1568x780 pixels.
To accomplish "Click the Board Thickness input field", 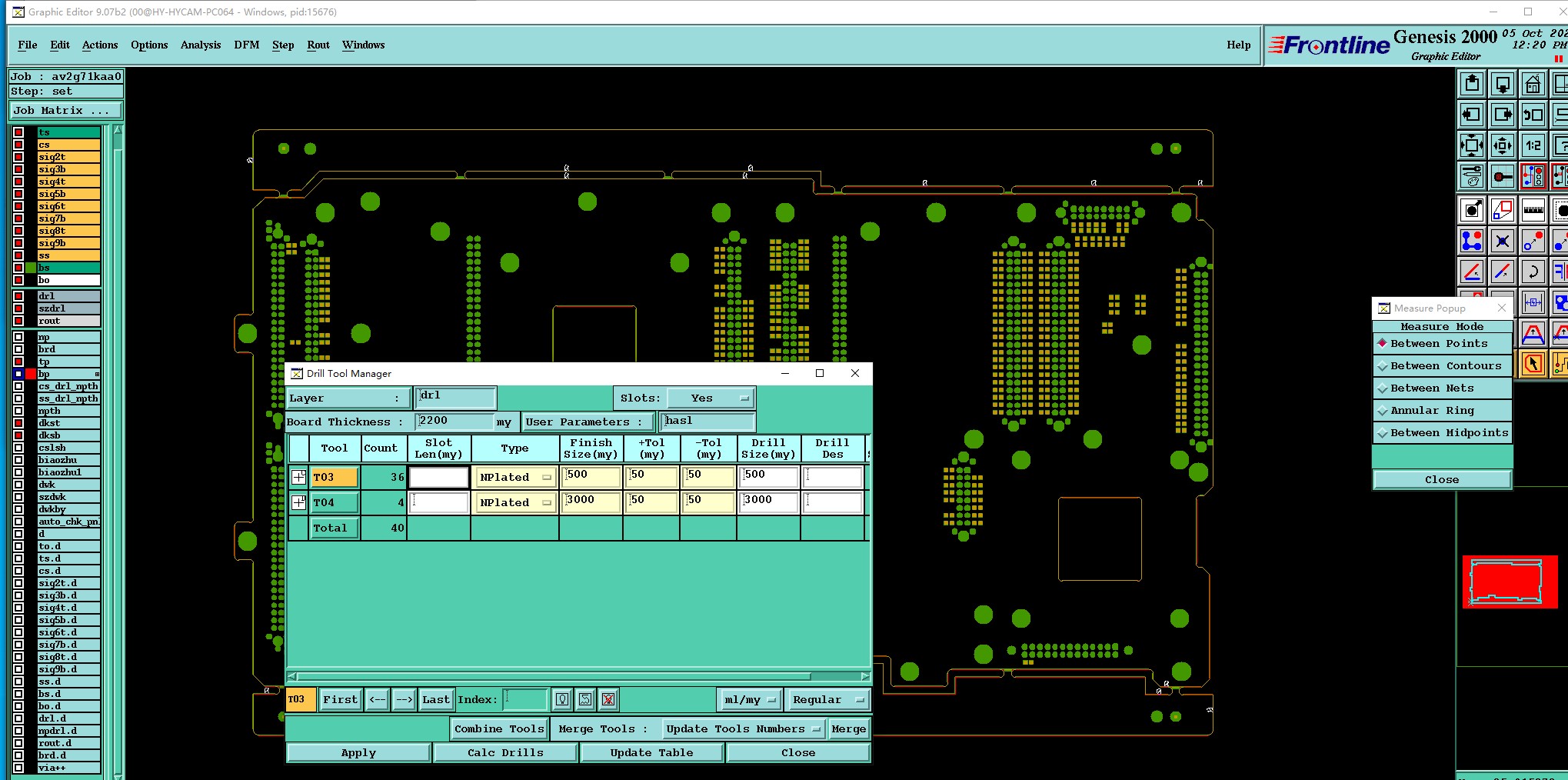I will 454,422.
